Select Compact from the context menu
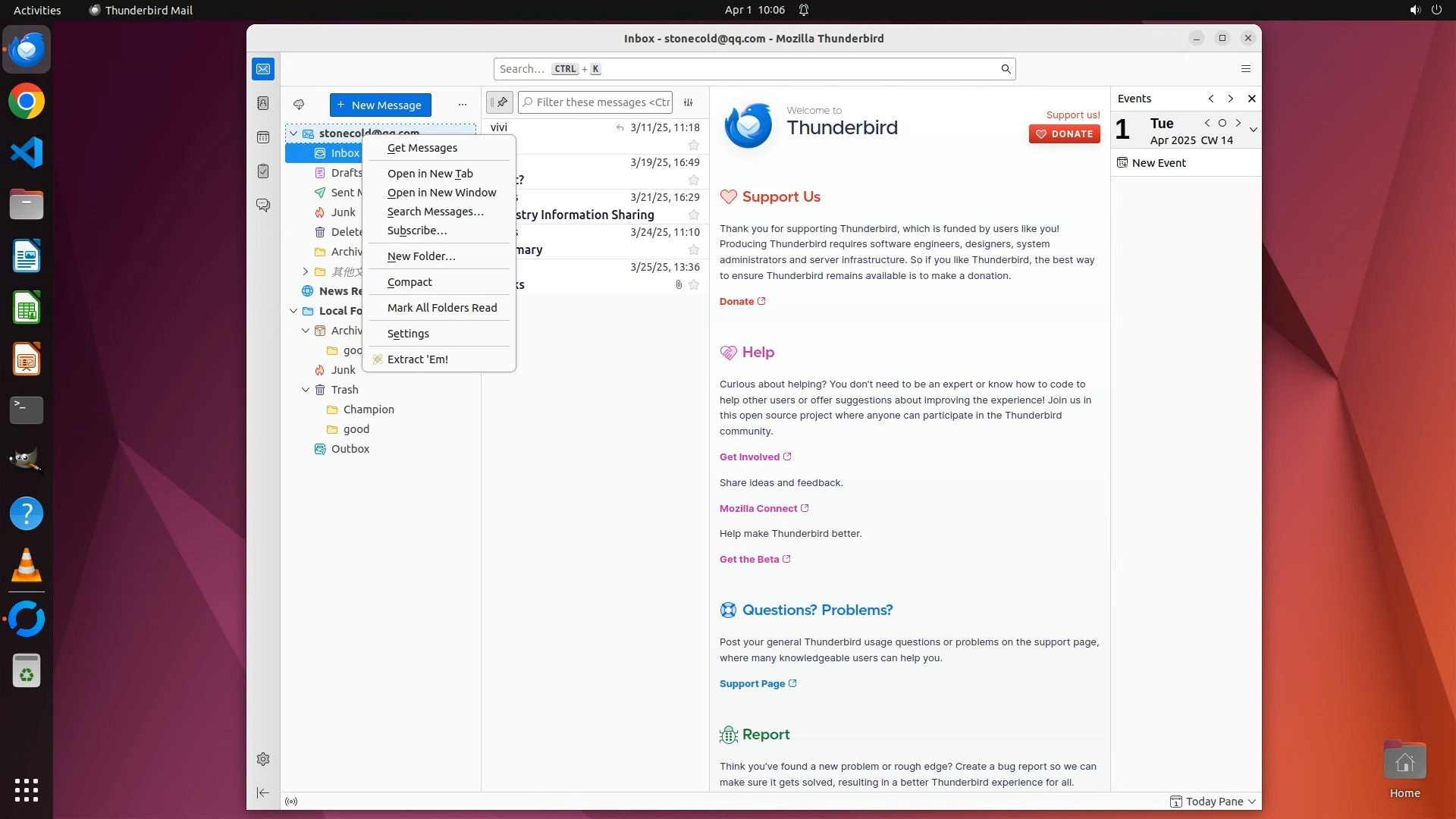Screen dimensions: 1456x819 [x=409, y=282]
